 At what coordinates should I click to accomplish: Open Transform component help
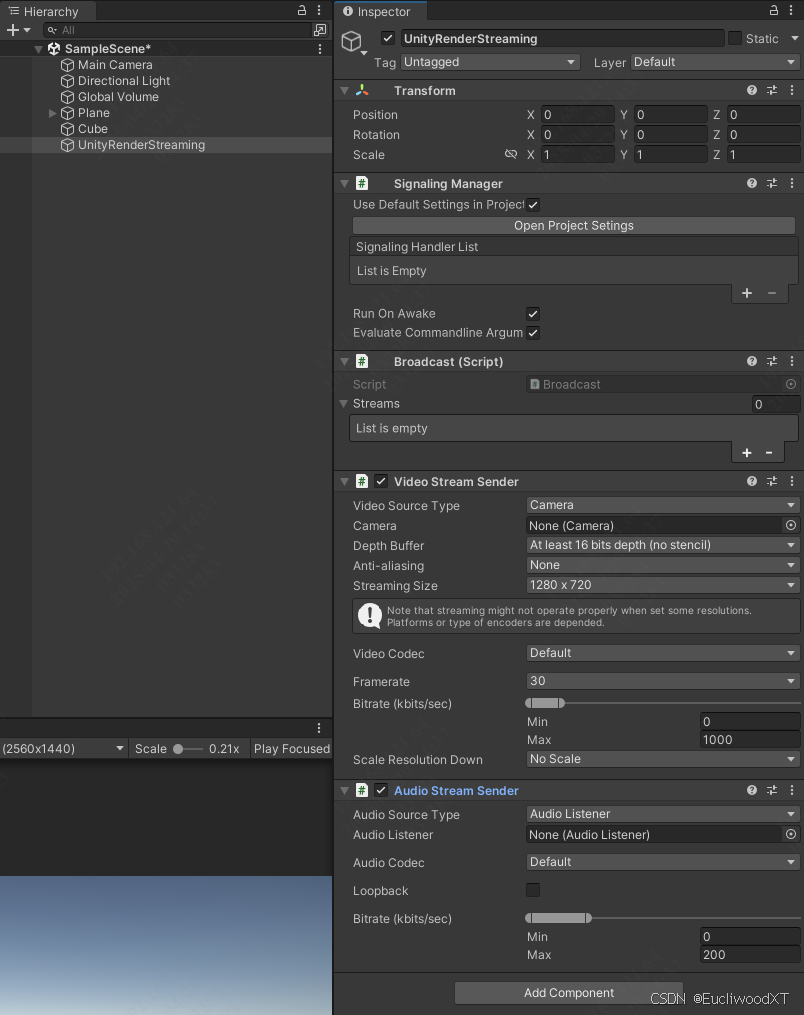752,91
